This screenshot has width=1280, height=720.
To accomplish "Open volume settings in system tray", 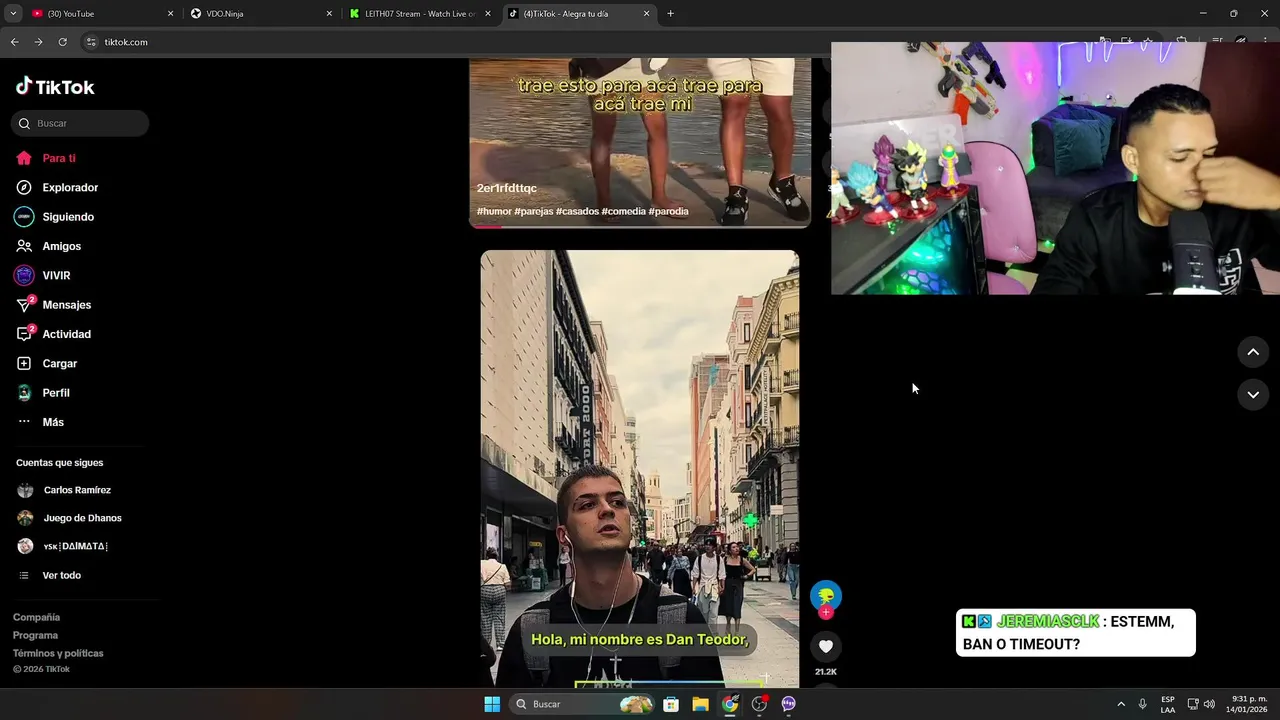I will pyautogui.click(x=1209, y=704).
